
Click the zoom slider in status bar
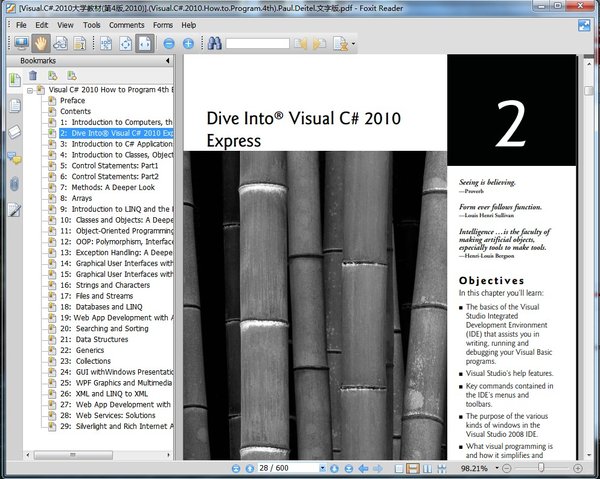[543, 468]
